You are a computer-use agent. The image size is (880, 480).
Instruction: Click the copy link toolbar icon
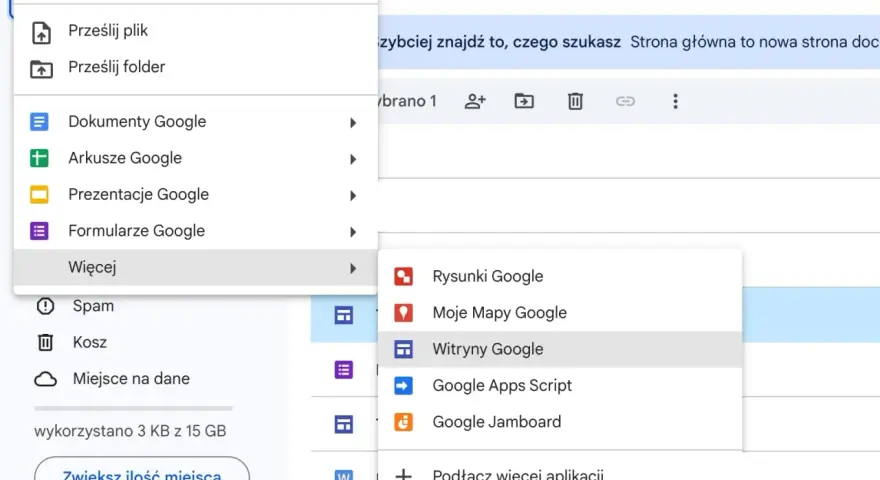click(x=625, y=101)
